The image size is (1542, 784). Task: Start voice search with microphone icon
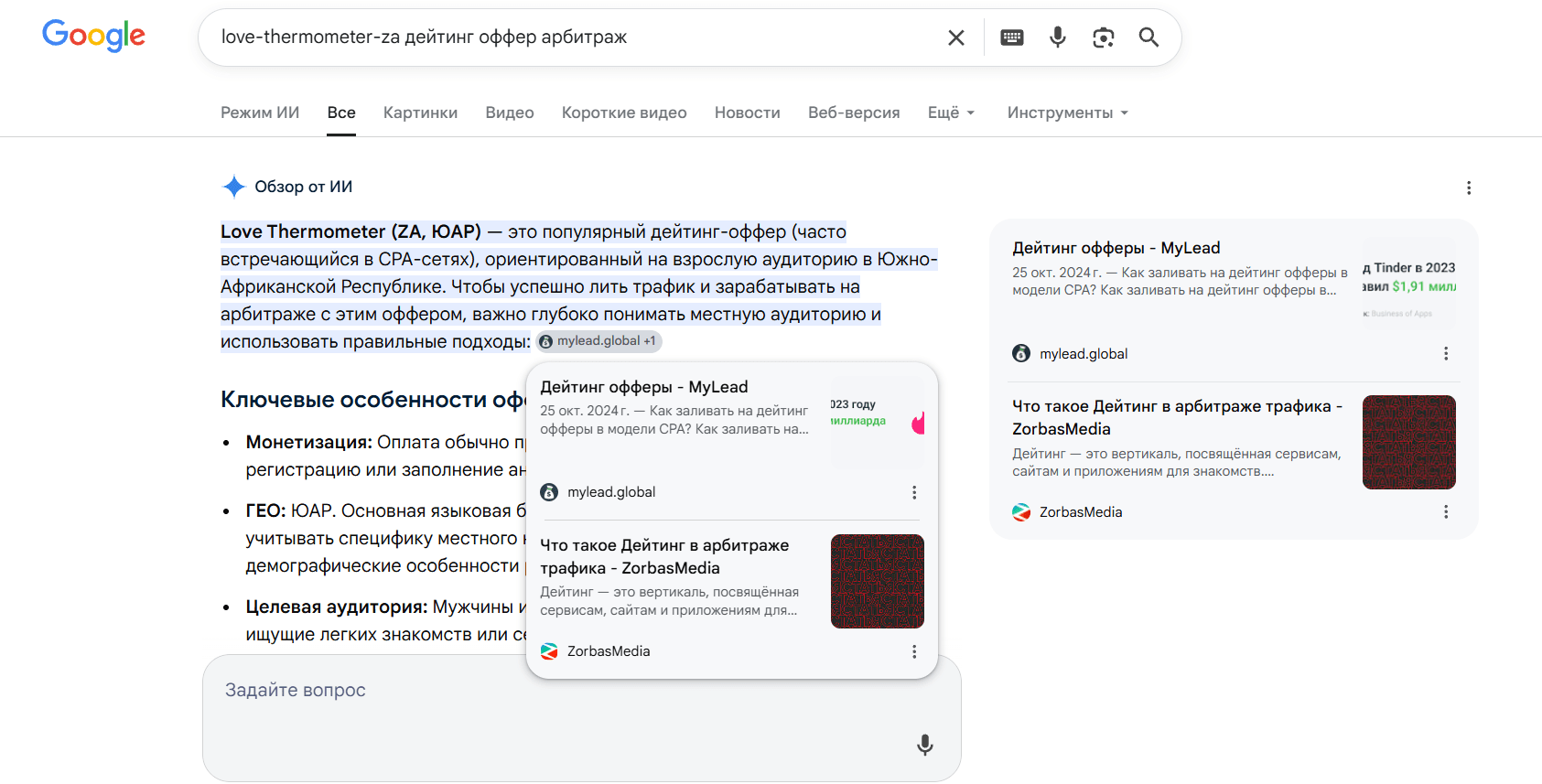[x=1058, y=38]
